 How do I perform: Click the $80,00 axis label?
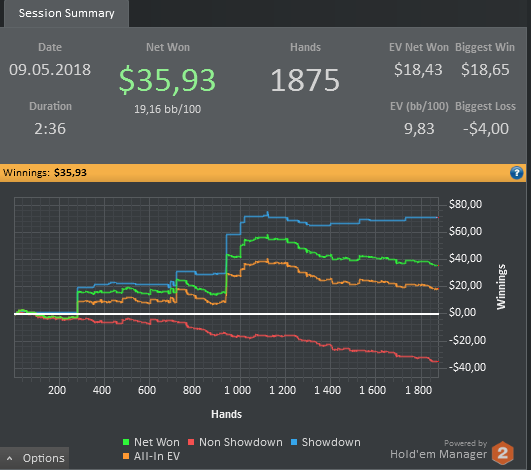pyautogui.click(x=465, y=204)
